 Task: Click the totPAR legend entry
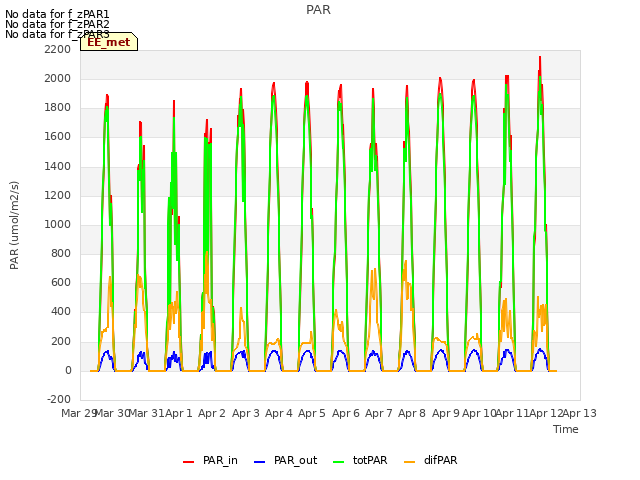360,460
